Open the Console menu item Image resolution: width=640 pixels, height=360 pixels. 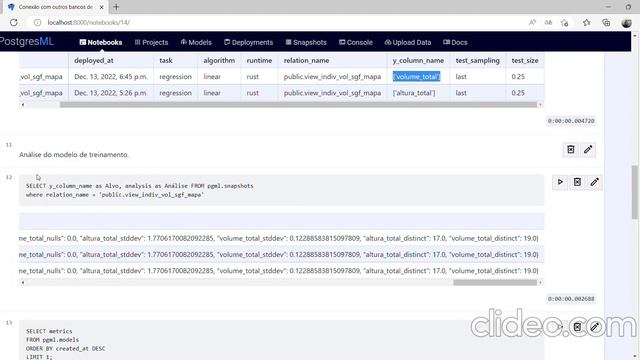tap(356, 42)
